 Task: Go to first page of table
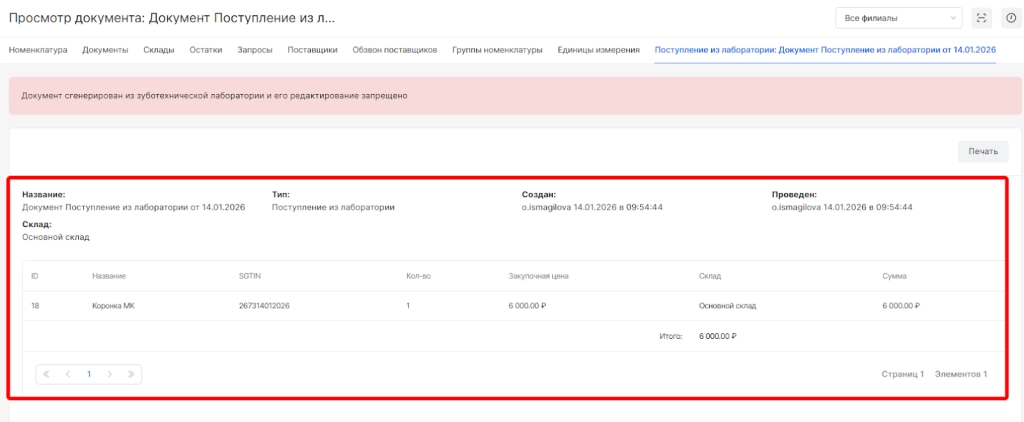tap(47, 374)
